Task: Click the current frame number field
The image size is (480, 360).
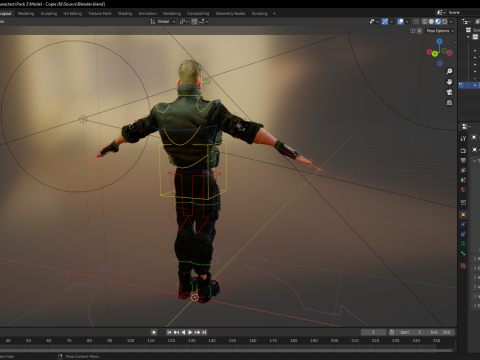Action: click(x=373, y=332)
